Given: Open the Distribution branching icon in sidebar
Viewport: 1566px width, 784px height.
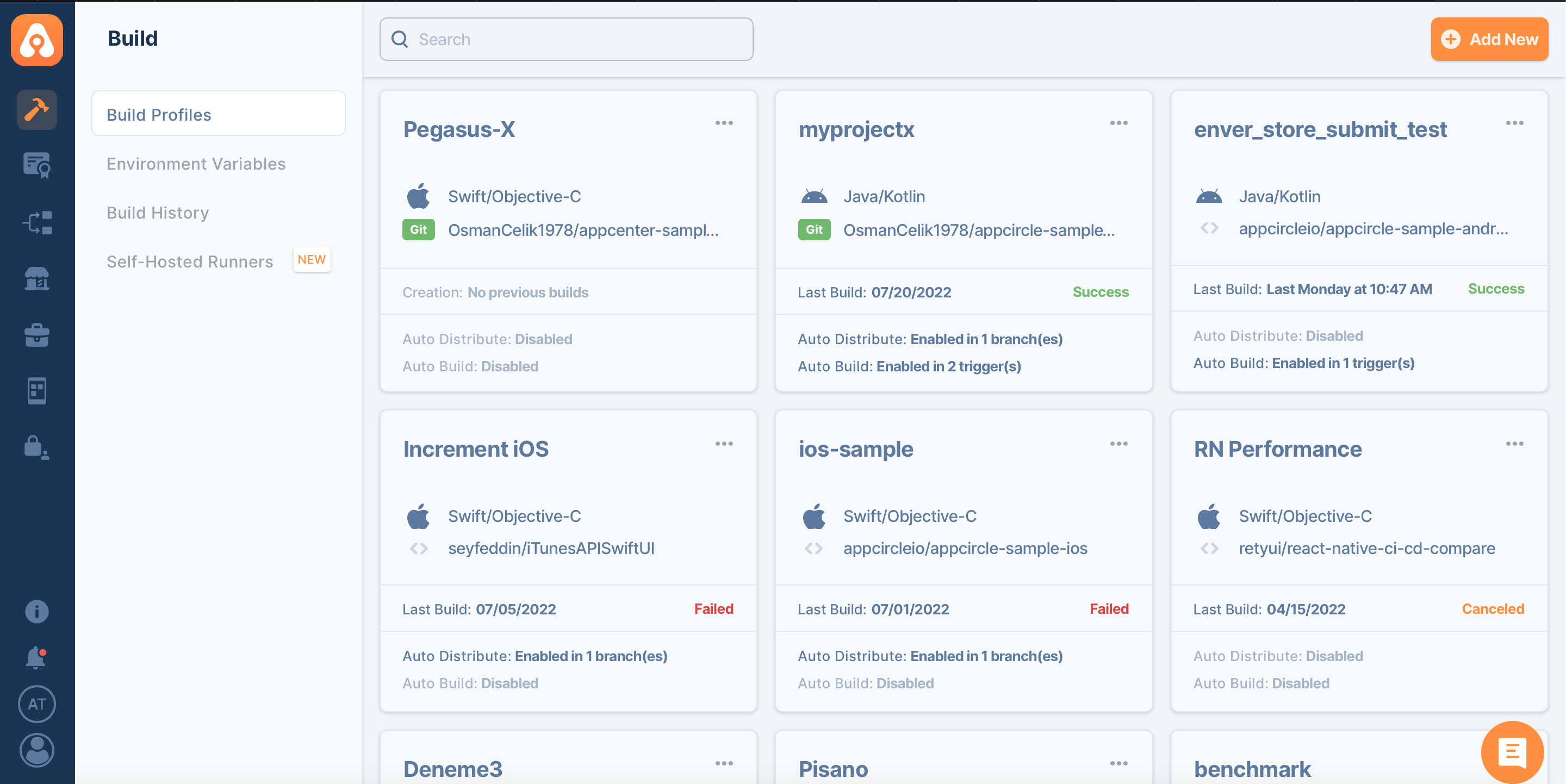Looking at the screenshot, I should (36, 222).
